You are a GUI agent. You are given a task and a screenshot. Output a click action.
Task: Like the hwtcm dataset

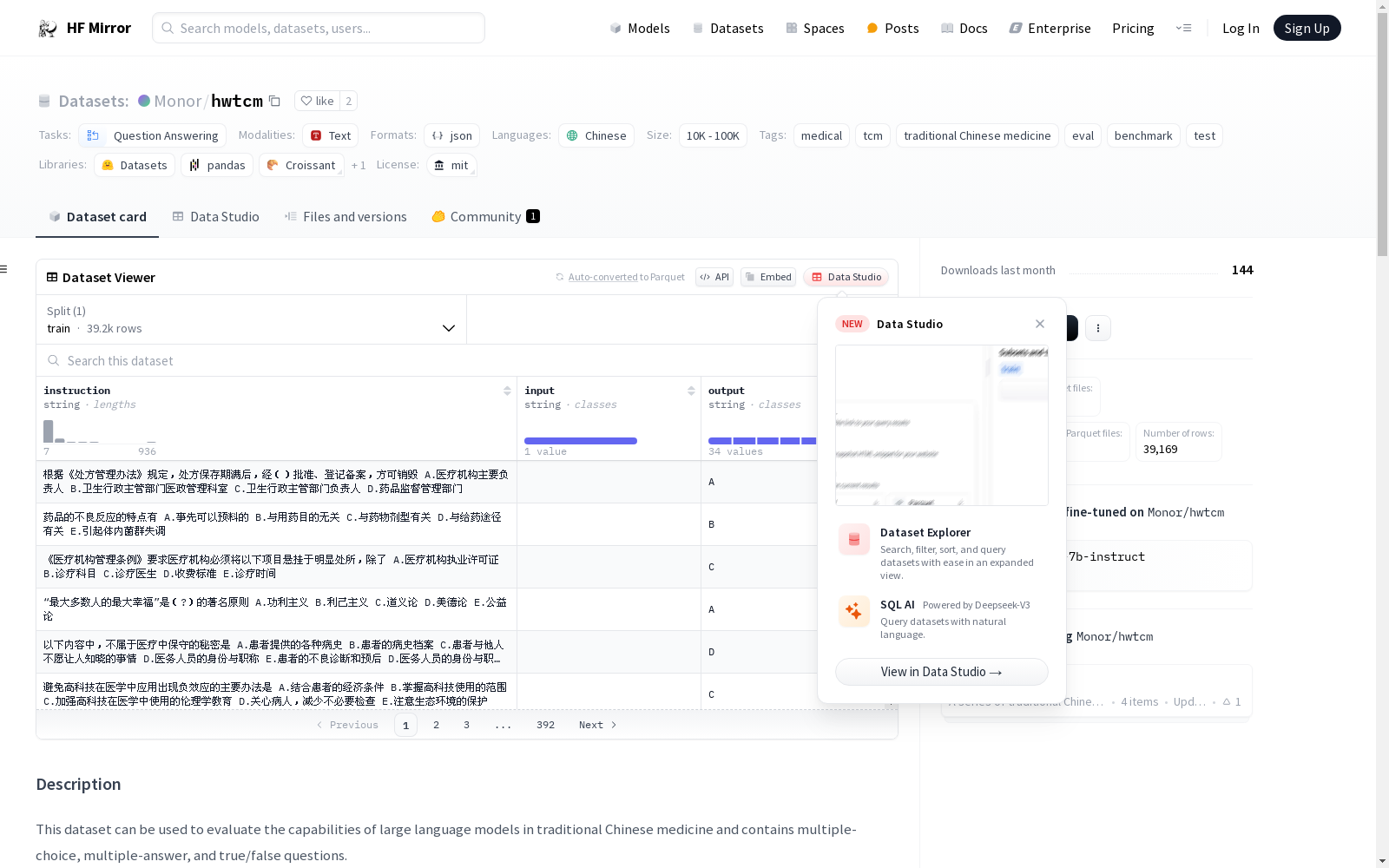(317, 101)
